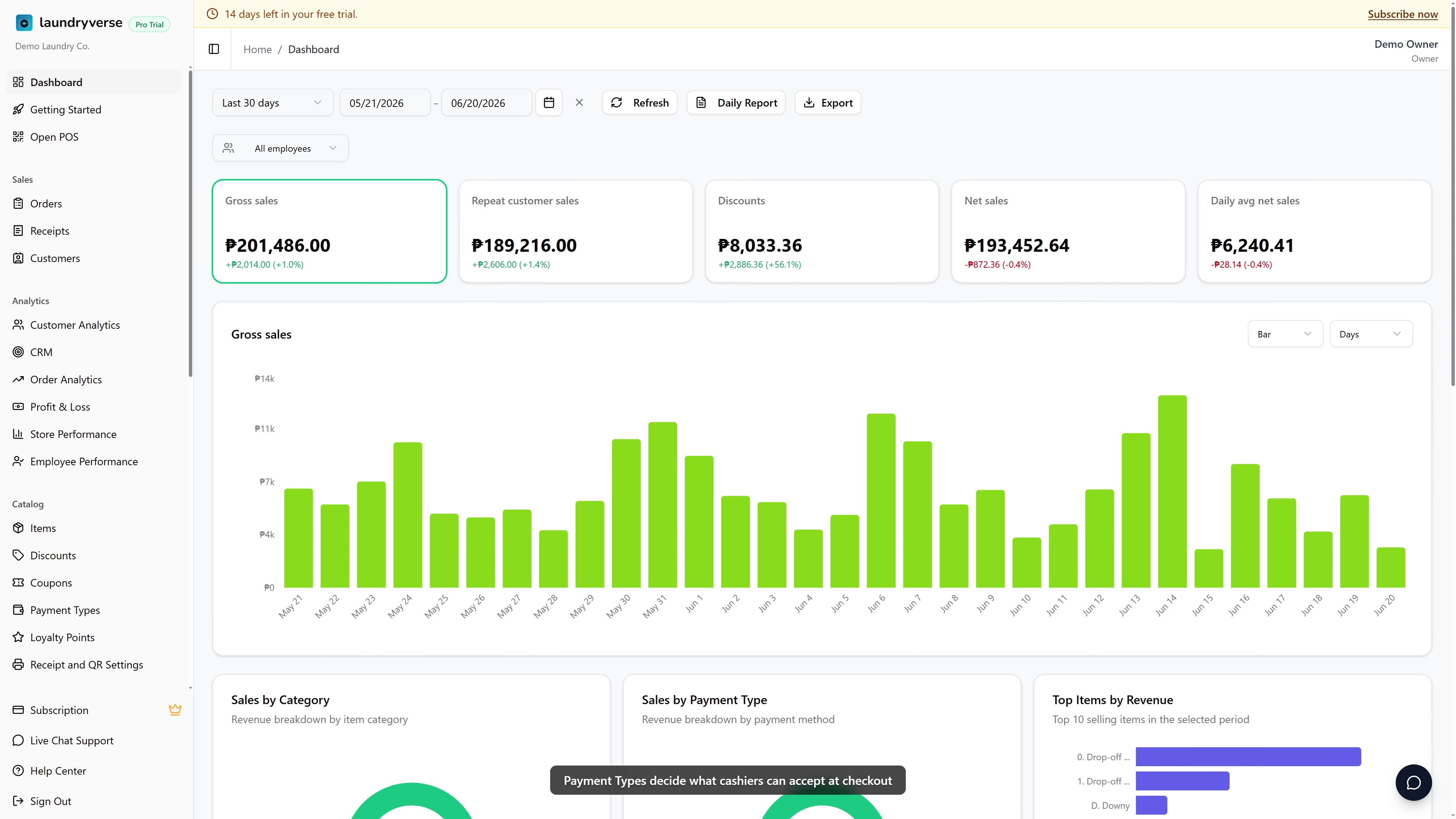Launch Open POS from sidebar
This screenshot has height=819, width=1456.
(x=94, y=137)
